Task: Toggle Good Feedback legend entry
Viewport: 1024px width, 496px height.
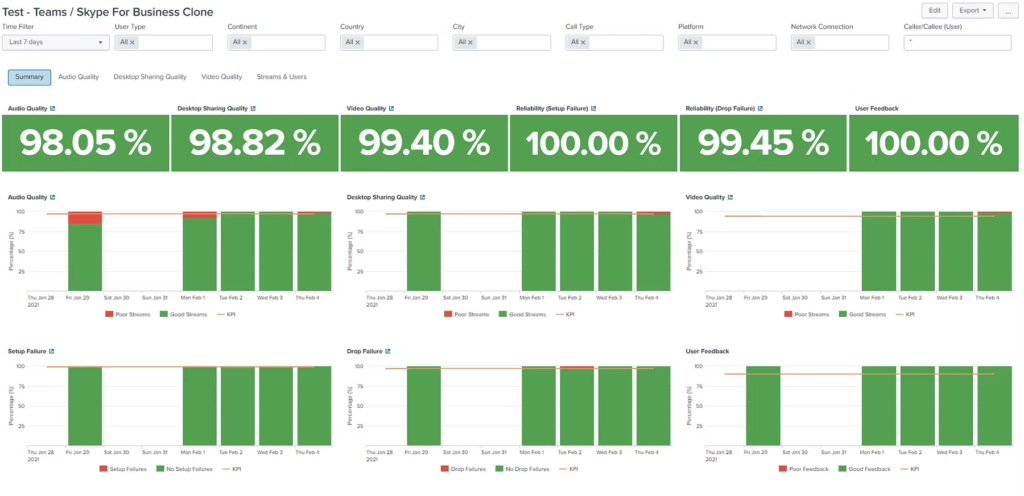Action: (x=865, y=469)
